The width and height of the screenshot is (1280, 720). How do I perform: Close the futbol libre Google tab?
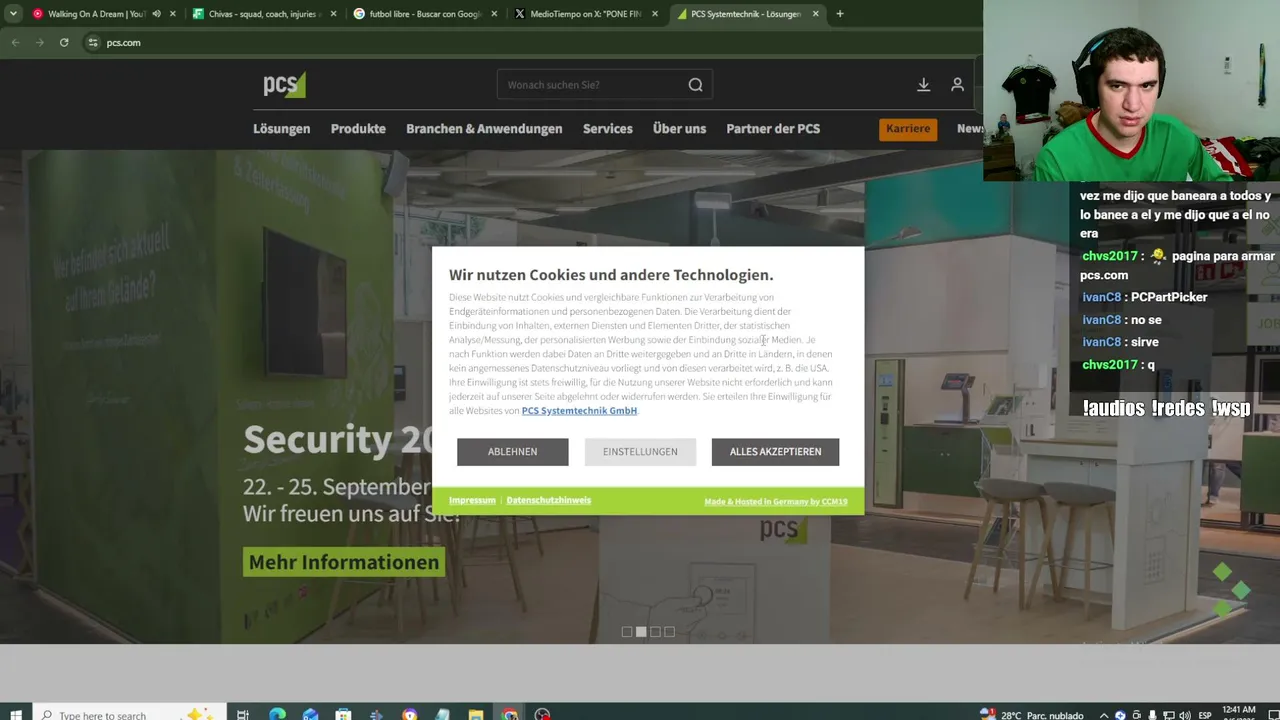tap(494, 14)
